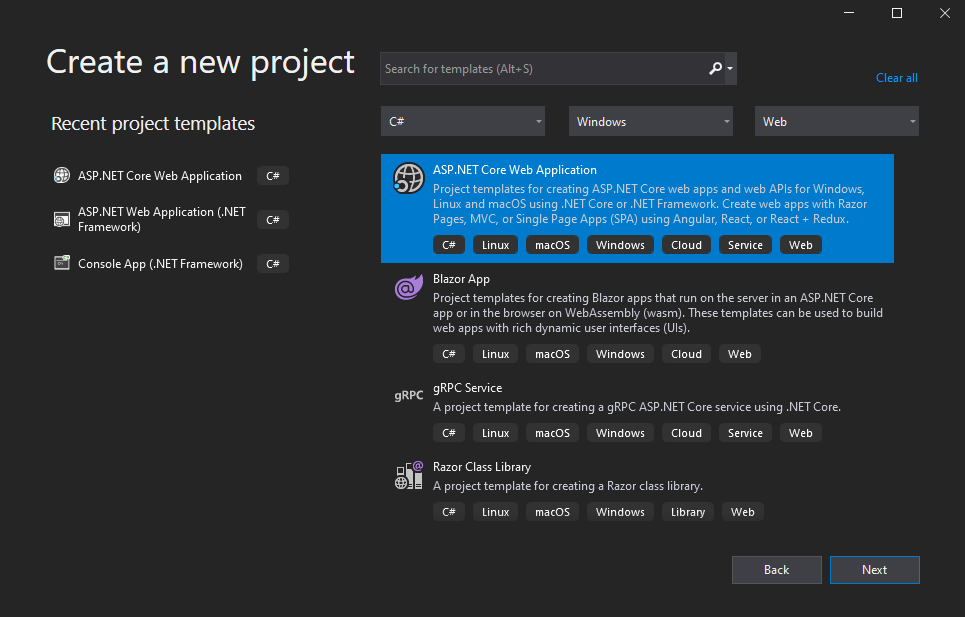Click the Service tag on ASP.NET Core Web Application
965x617 pixels.
point(745,245)
